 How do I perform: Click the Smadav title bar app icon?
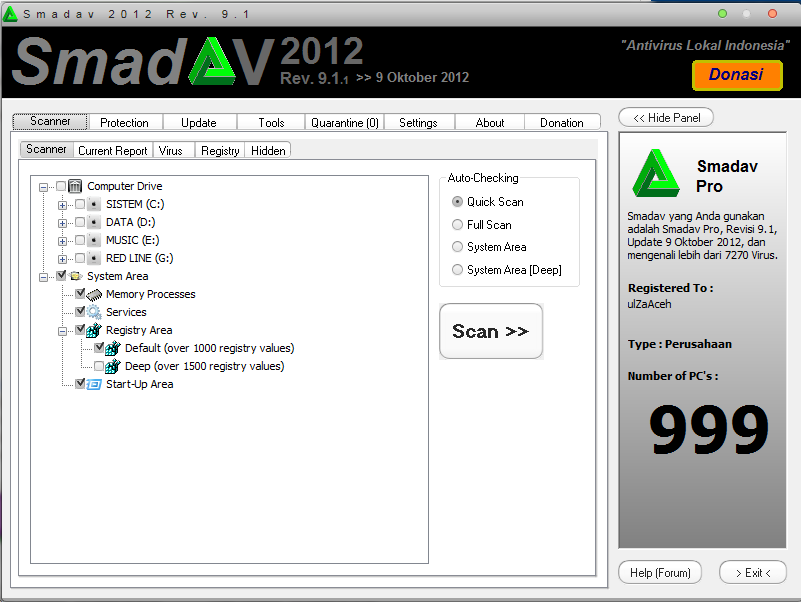tap(10, 14)
